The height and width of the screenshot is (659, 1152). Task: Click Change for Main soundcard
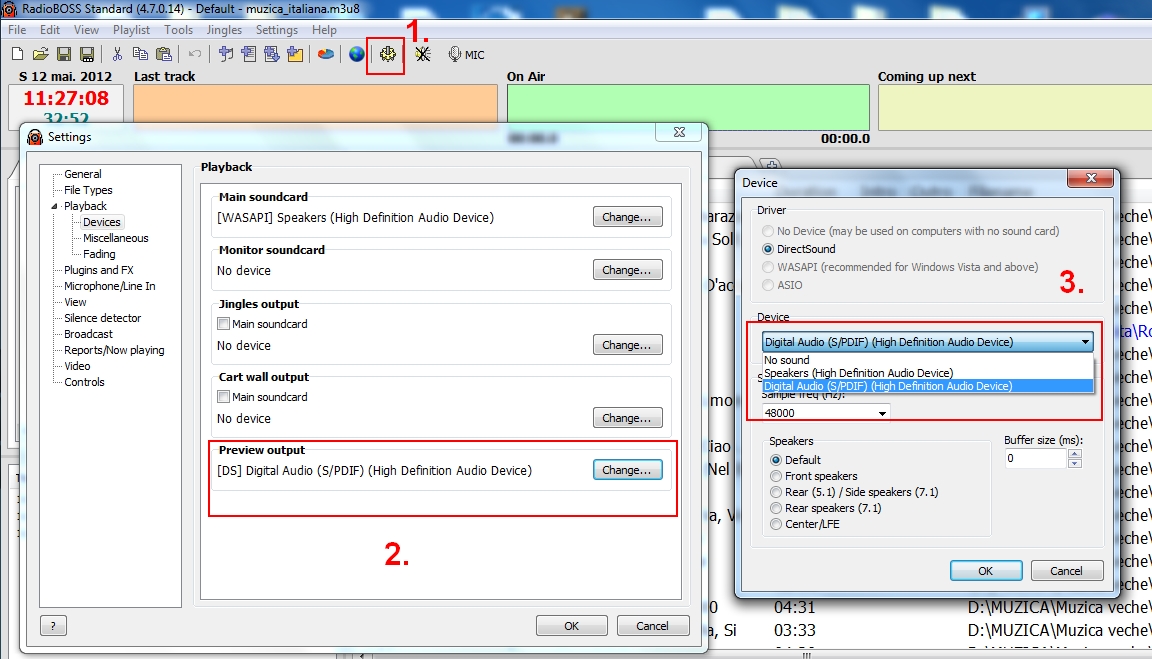(x=627, y=217)
